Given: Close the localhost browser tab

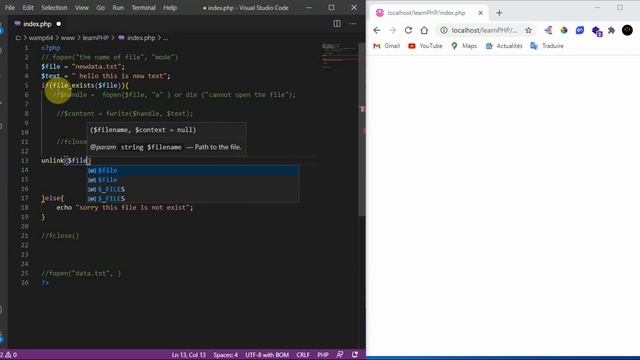Looking at the screenshot, I should click(x=480, y=13).
